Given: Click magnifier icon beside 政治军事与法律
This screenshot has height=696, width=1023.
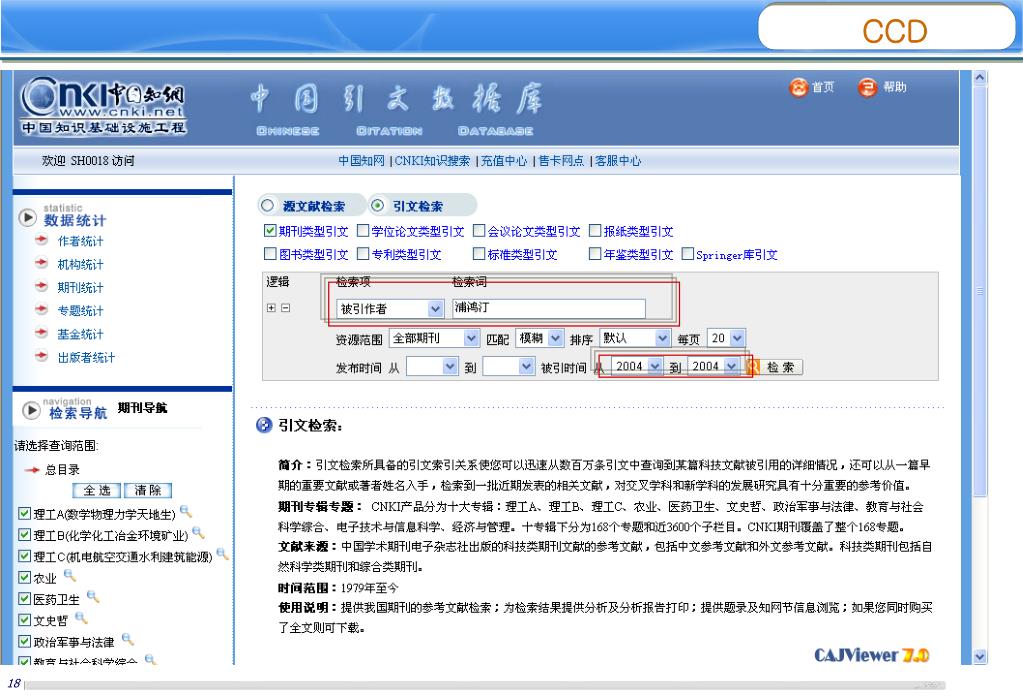Looking at the screenshot, I should click(128, 639).
